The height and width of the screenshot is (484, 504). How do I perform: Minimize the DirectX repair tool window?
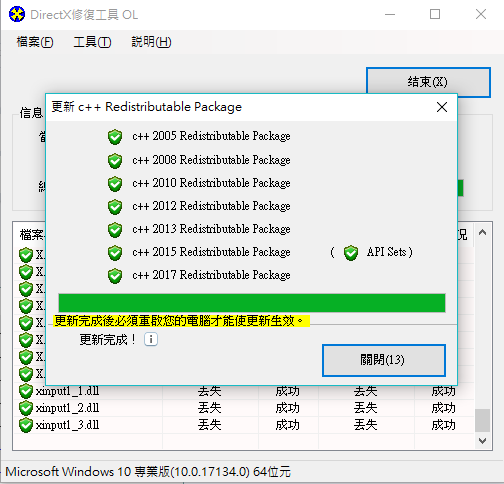click(390, 14)
